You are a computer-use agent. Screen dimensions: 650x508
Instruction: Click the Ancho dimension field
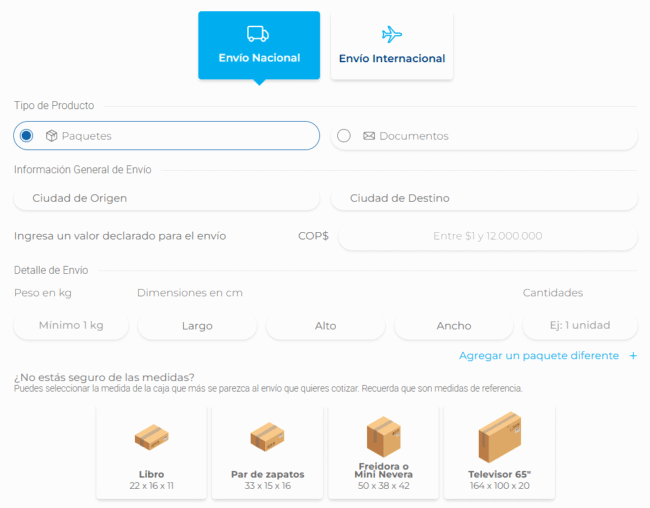(x=454, y=326)
